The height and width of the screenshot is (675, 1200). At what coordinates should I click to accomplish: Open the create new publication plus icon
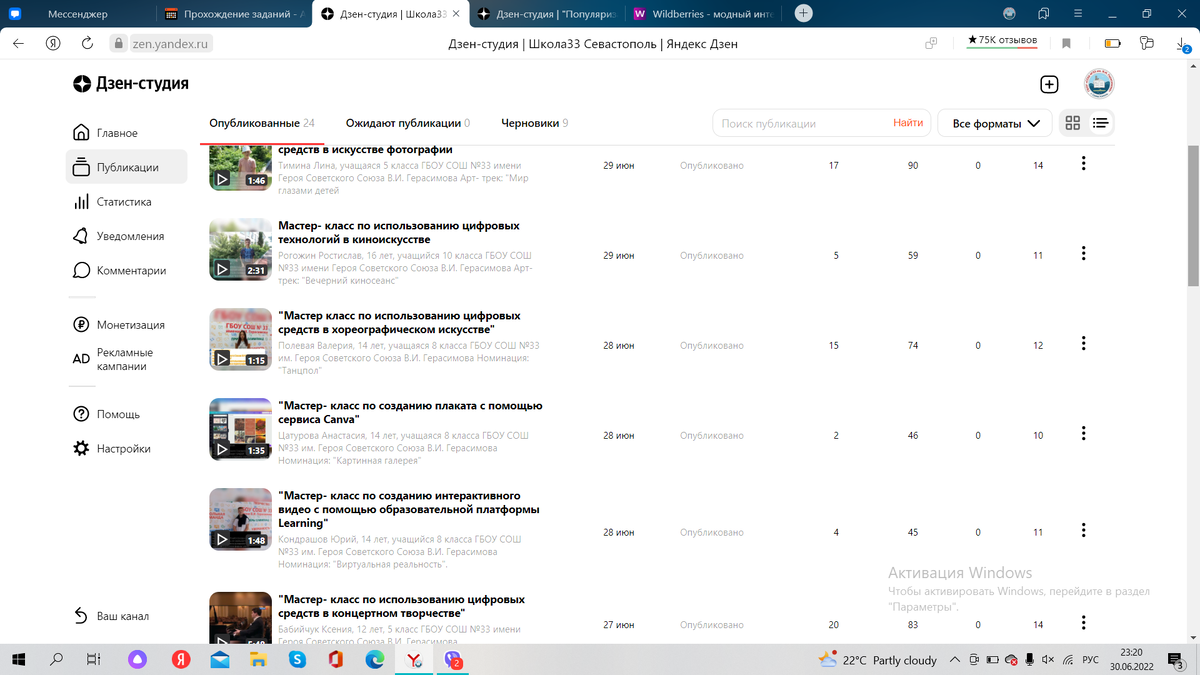tap(1049, 85)
